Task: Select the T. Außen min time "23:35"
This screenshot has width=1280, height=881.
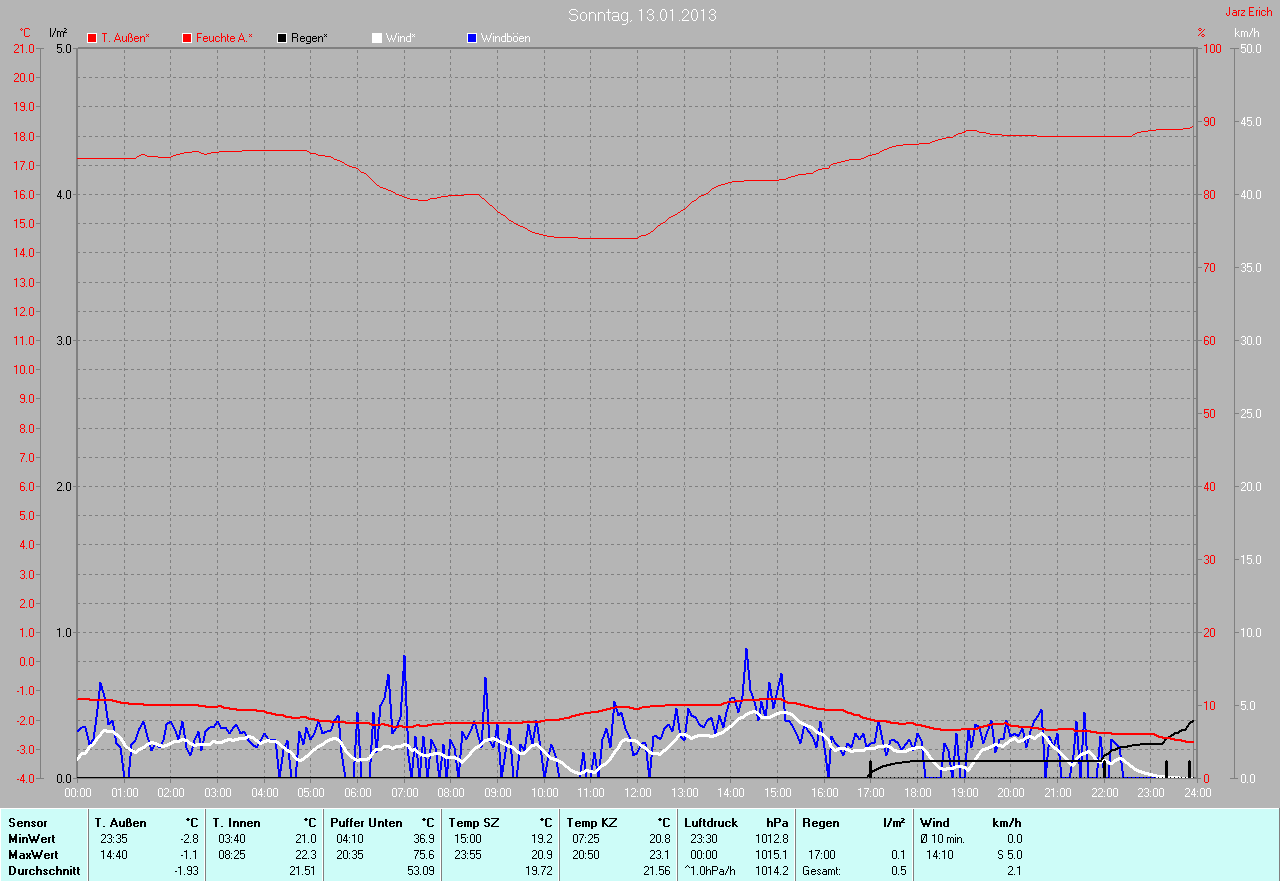Action: tap(114, 839)
